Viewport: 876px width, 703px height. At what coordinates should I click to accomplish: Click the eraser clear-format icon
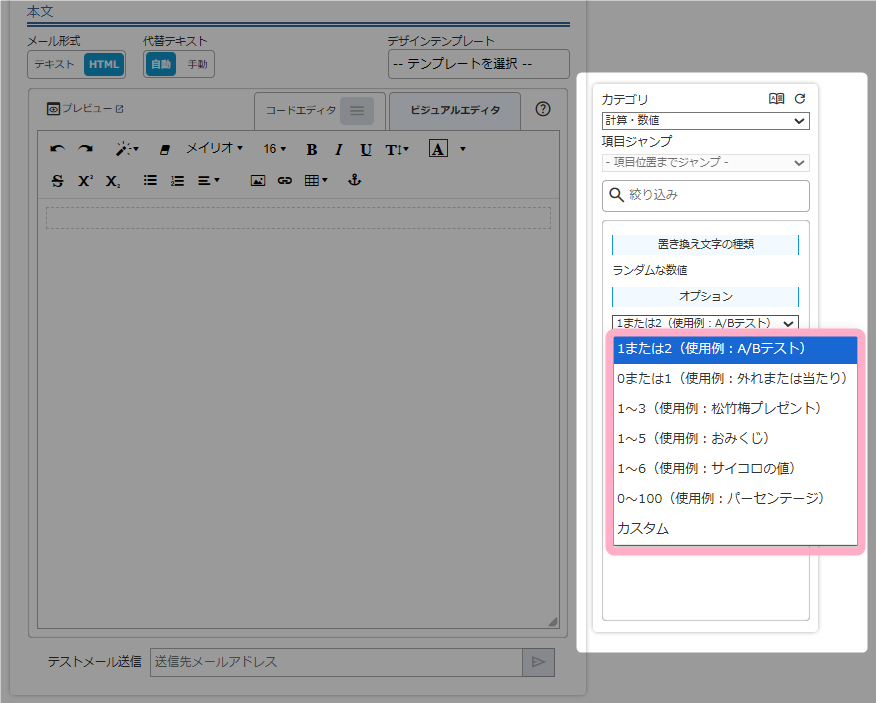click(165, 149)
